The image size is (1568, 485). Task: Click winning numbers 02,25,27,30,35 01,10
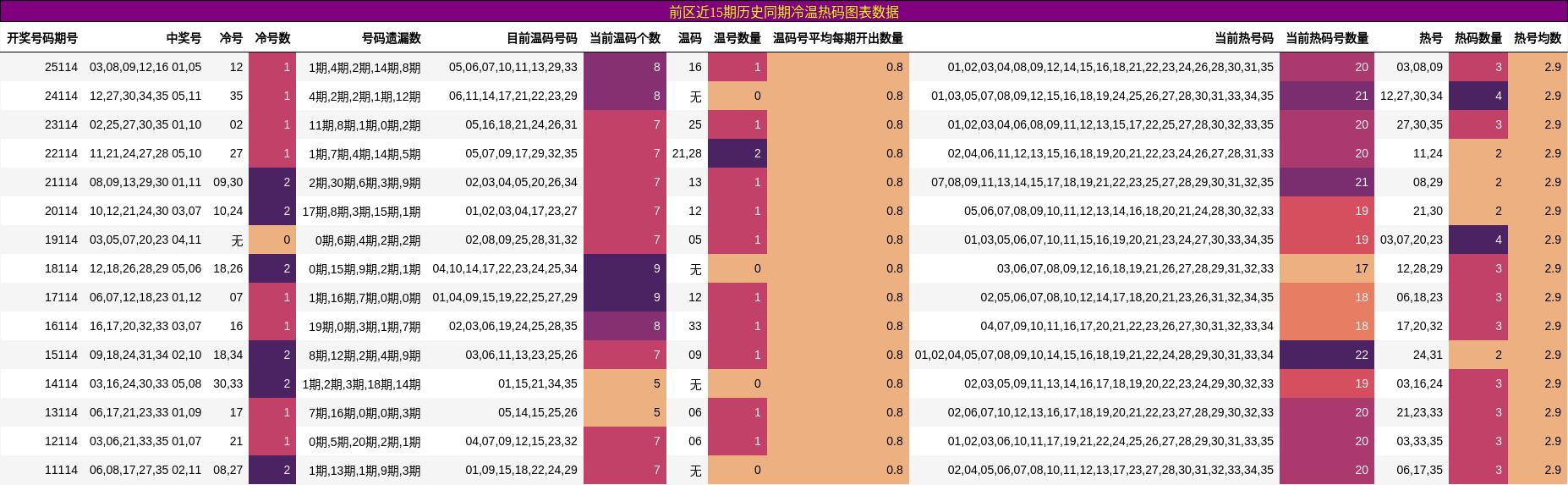pos(145,124)
